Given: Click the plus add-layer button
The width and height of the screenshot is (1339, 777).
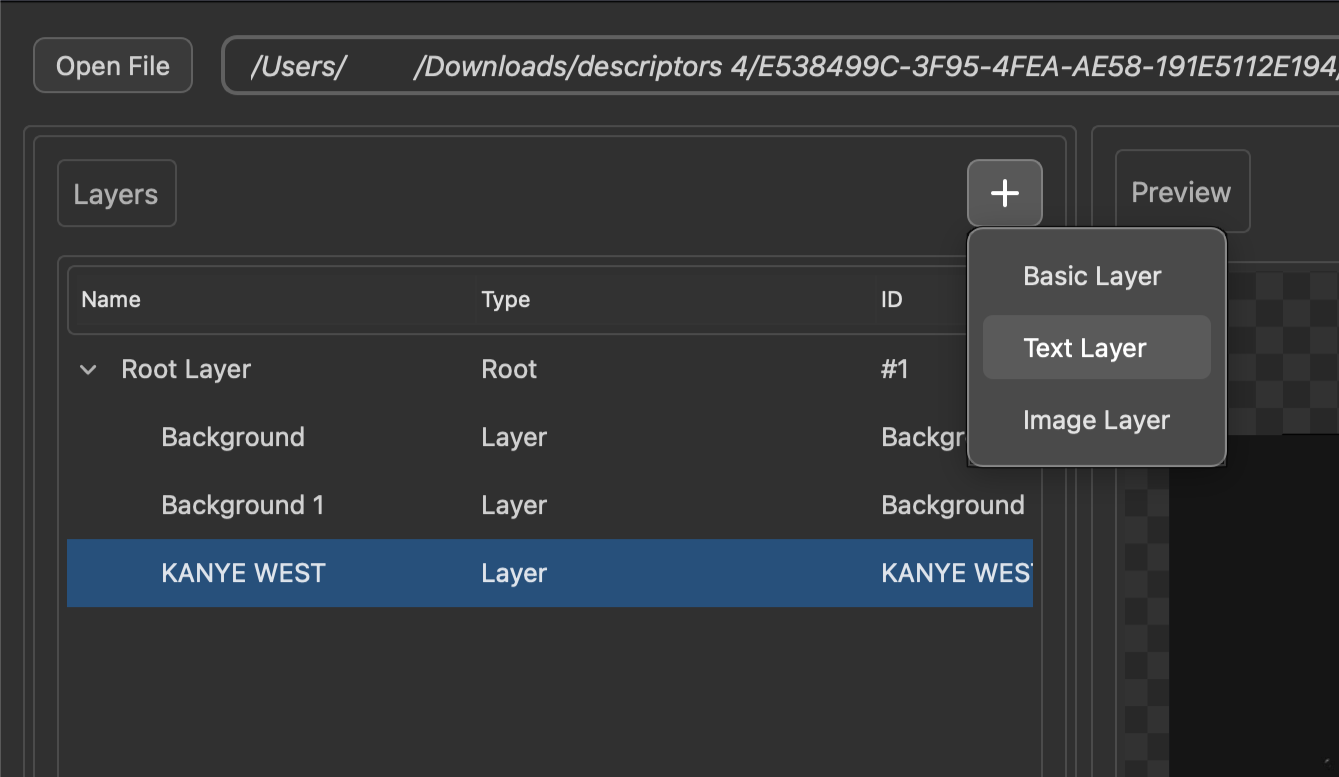Looking at the screenshot, I should 1004,193.
